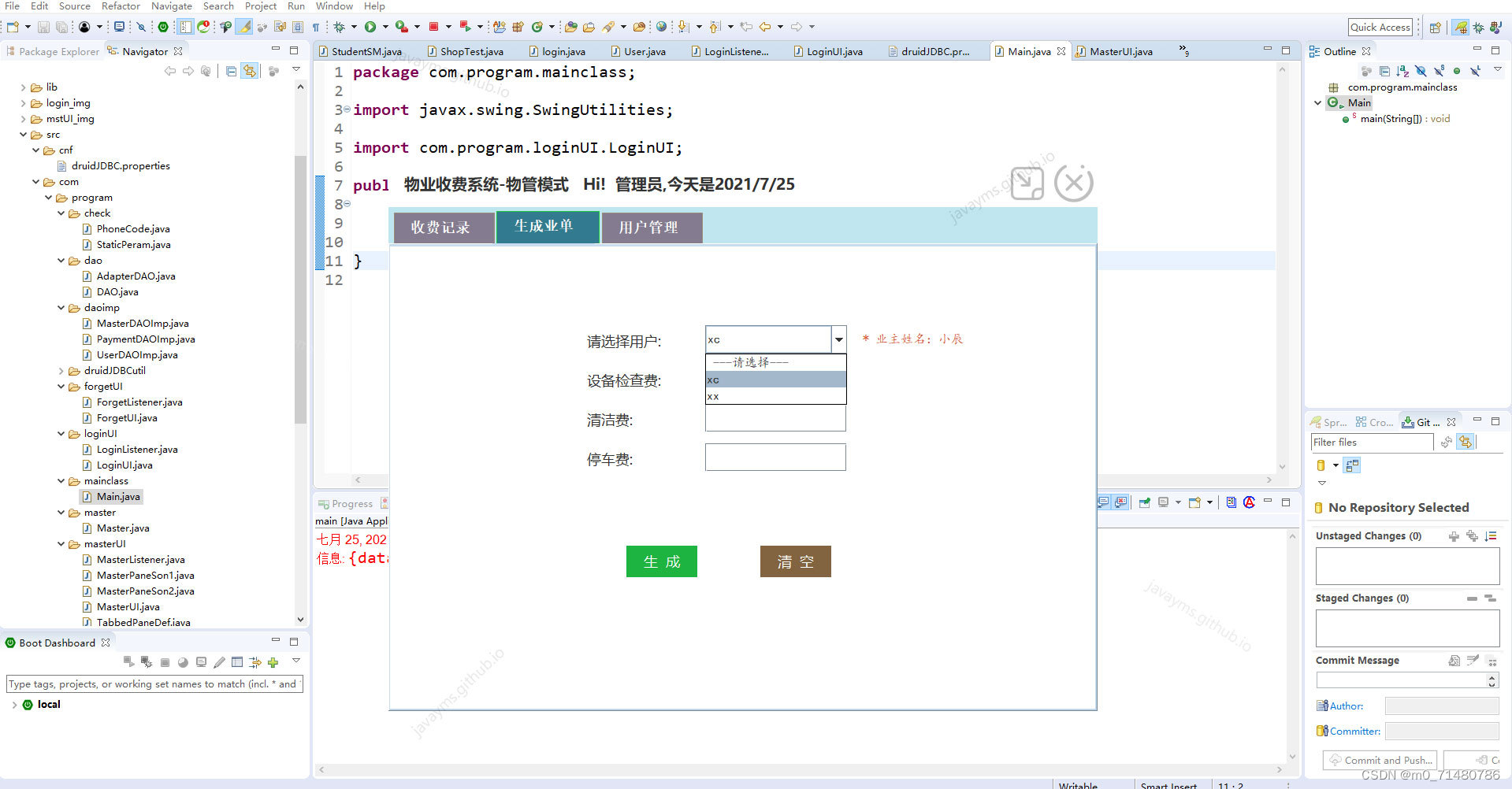The width and height of the screenshot is (1512, 789).
Task: Switch to the 用户管理 tab
Action: coord(652,228)
